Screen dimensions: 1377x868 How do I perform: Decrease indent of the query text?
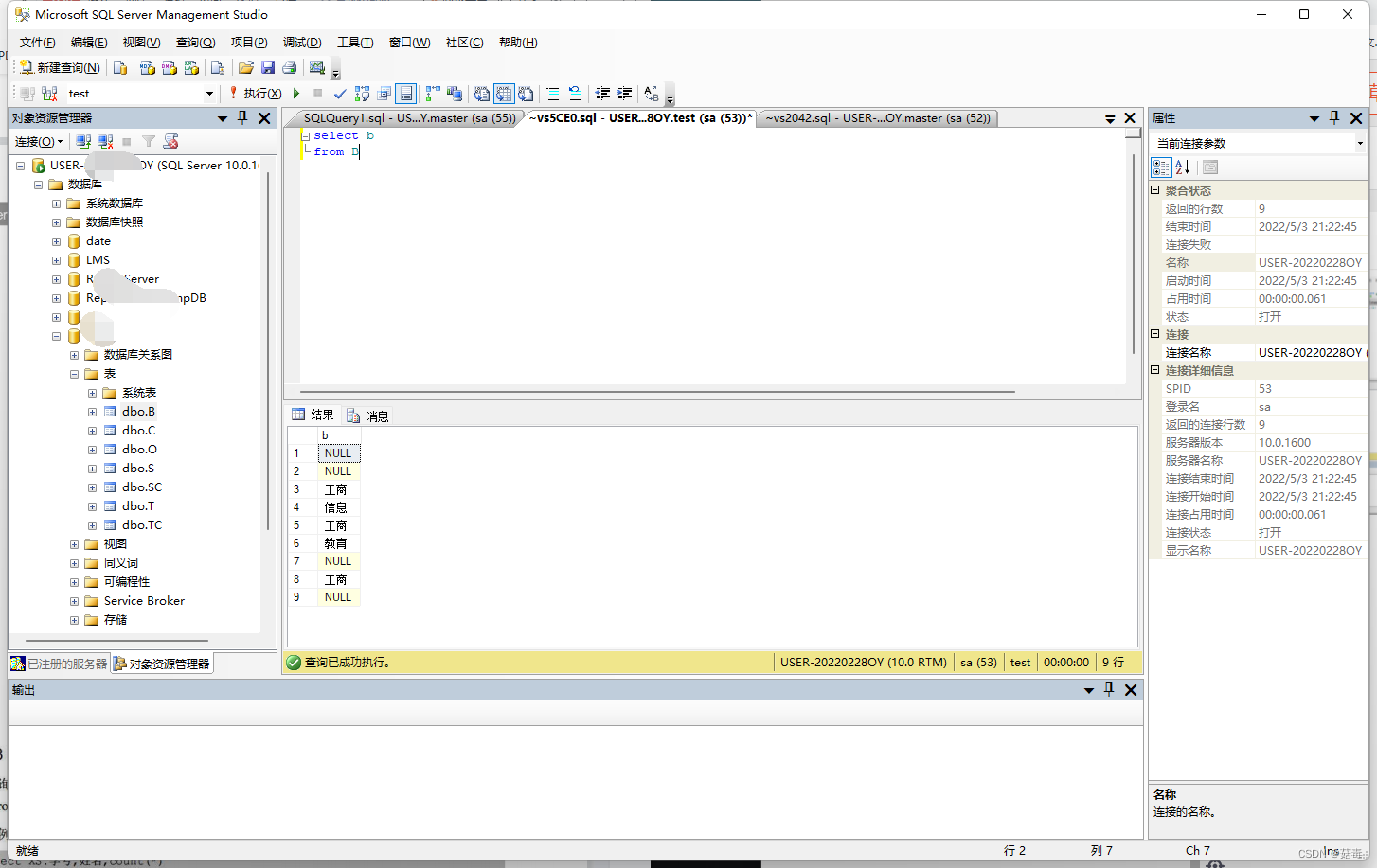[602, 94]
